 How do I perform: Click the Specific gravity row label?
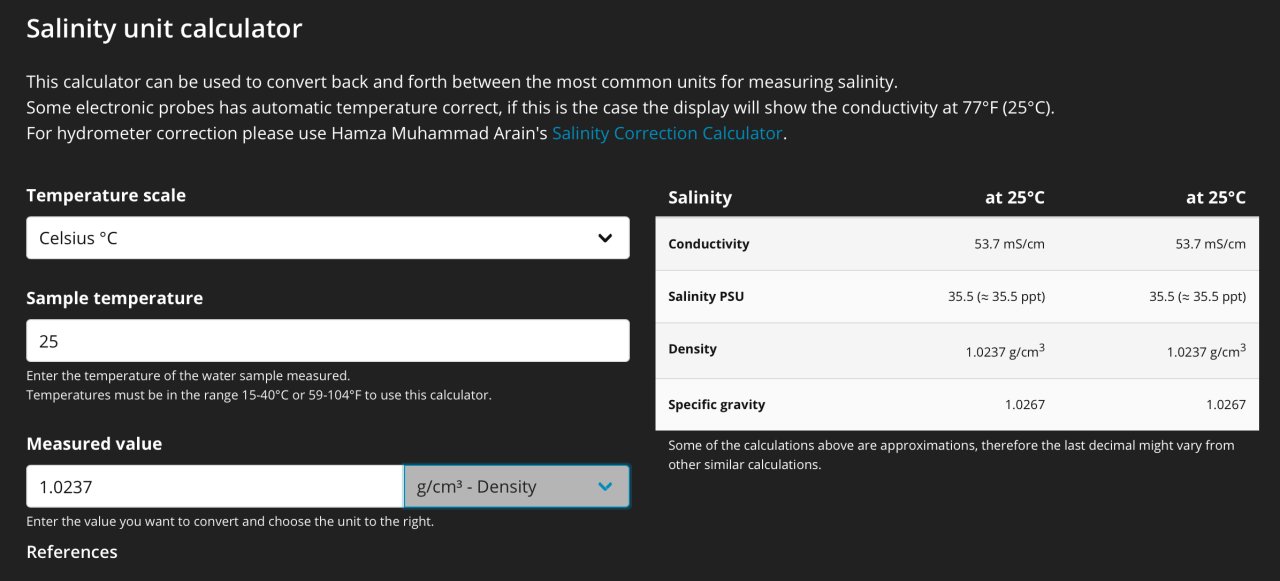click(x=716, y=405)
